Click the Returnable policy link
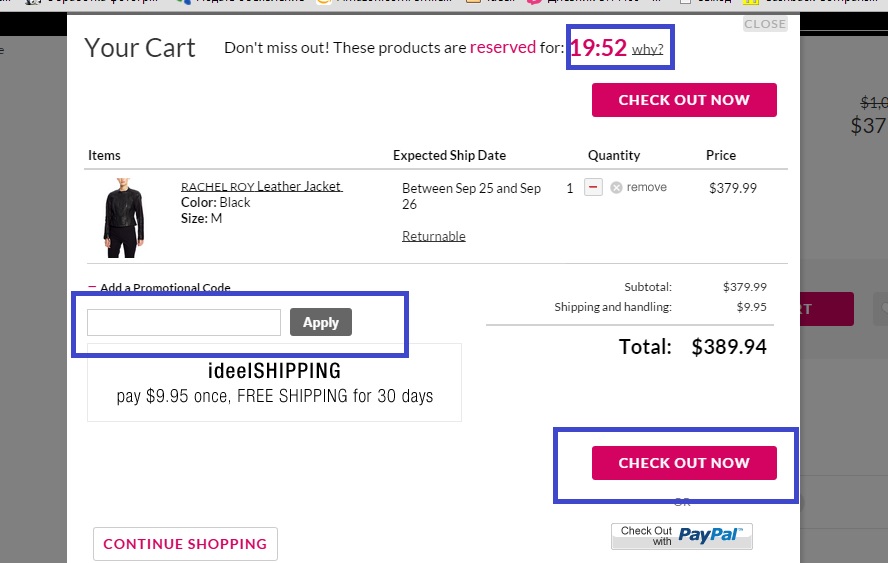 tap(434, 236)
